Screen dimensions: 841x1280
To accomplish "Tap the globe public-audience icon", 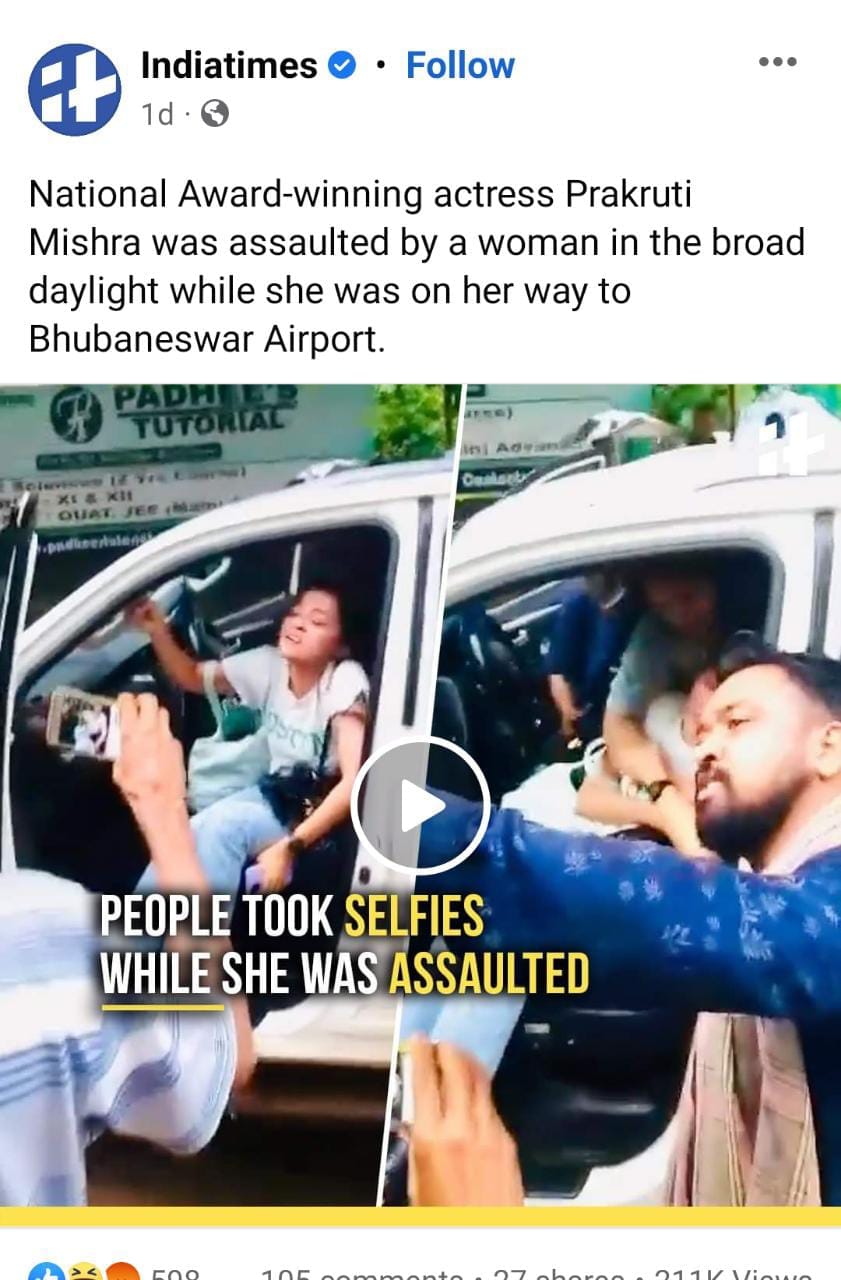I will point(215,115).
